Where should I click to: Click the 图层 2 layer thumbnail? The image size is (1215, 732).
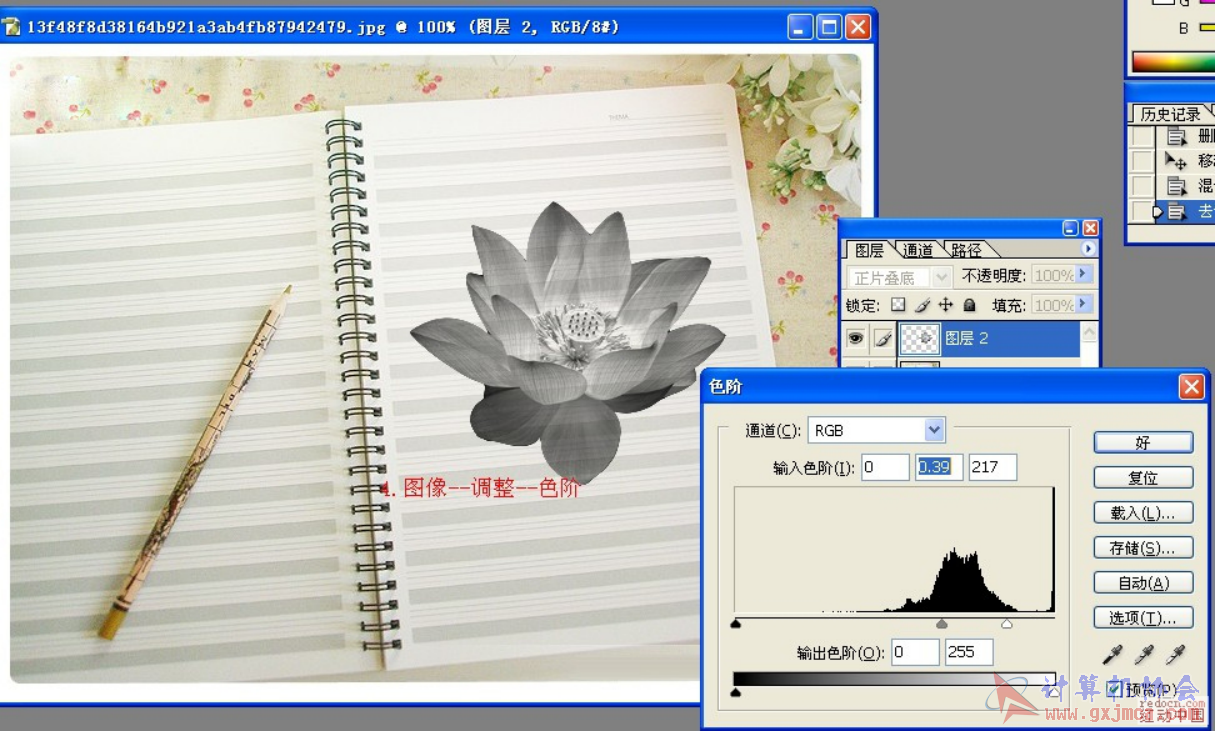click(919, 339)
